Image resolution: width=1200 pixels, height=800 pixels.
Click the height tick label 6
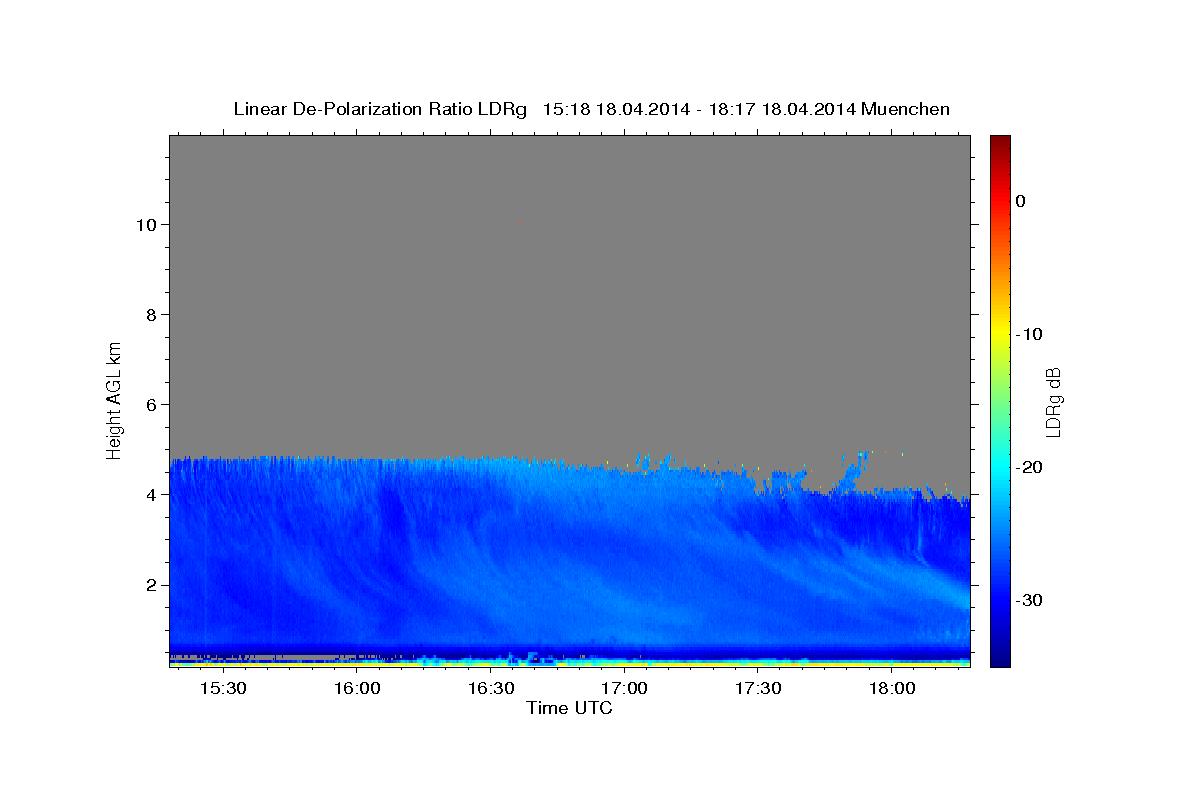coord(152,405)
